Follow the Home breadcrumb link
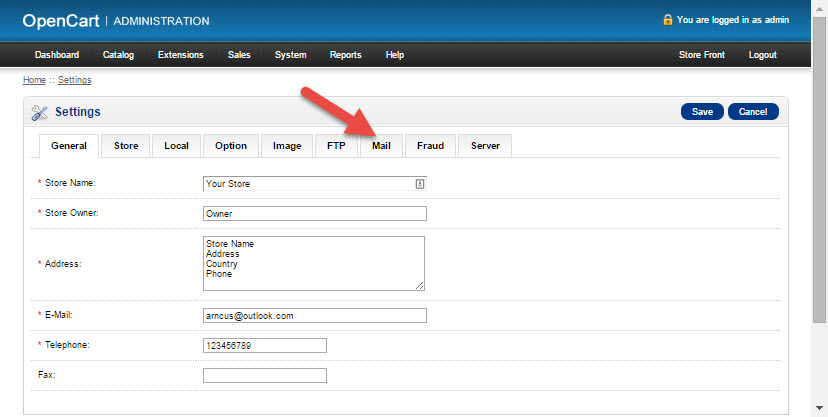Image resolution: width=828 pixels, height=417 pixels. click(34, 80)
